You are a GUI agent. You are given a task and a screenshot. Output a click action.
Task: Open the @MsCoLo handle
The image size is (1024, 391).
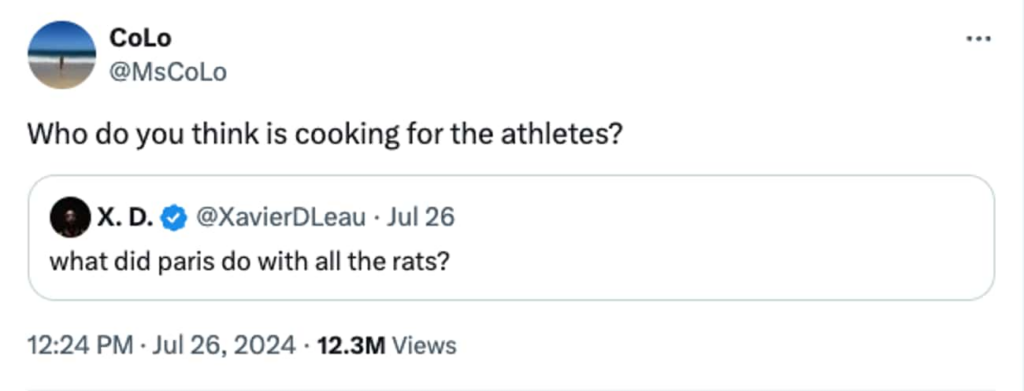[168, 72]
